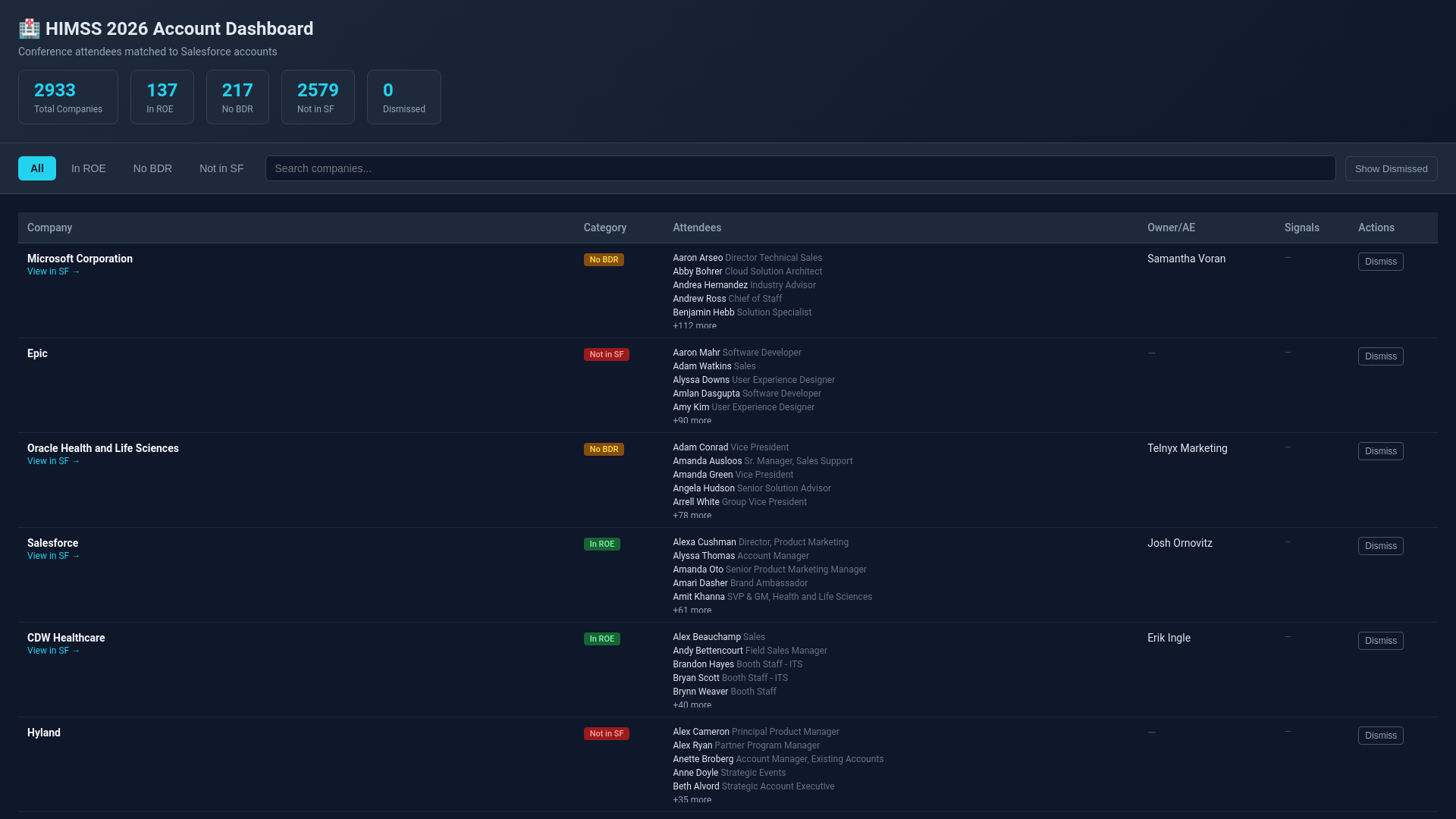Click the Total Companies stat card
1456x819 pixels.
tap(68, 97)
